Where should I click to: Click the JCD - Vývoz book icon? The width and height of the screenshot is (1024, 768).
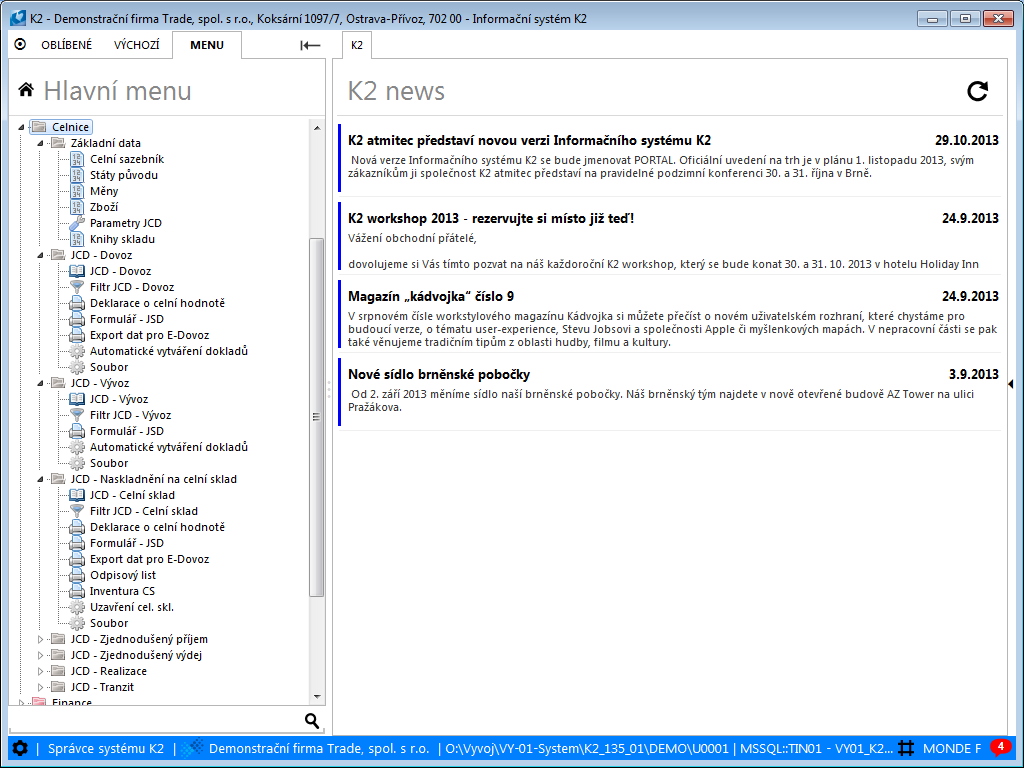pyautogui.click(x=77, y=399)
